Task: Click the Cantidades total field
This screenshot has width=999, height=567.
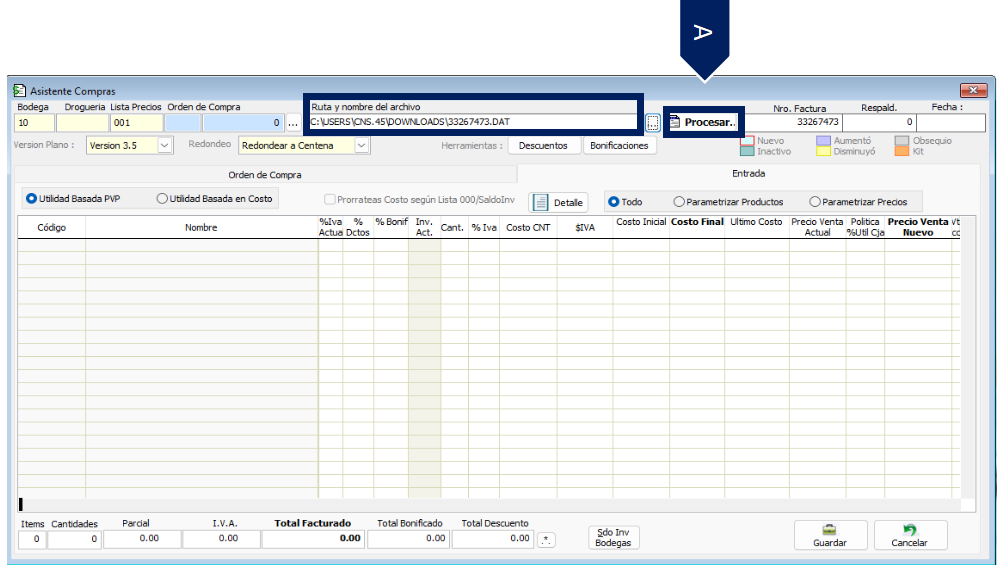Action: pos(74,540)
